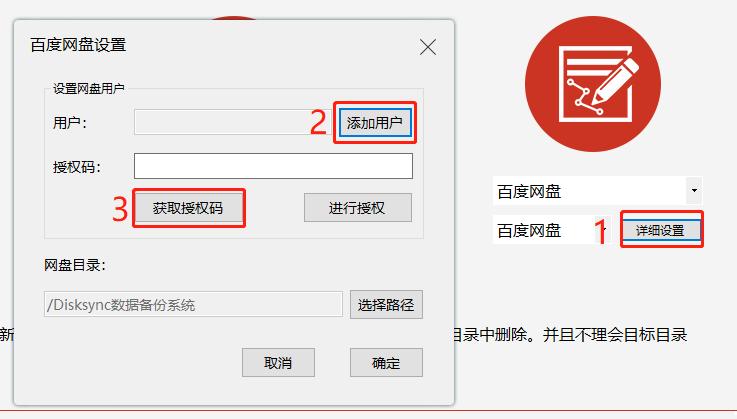
Task: Open path chooser via 选择路径 button
Action: tap(386, 305)
